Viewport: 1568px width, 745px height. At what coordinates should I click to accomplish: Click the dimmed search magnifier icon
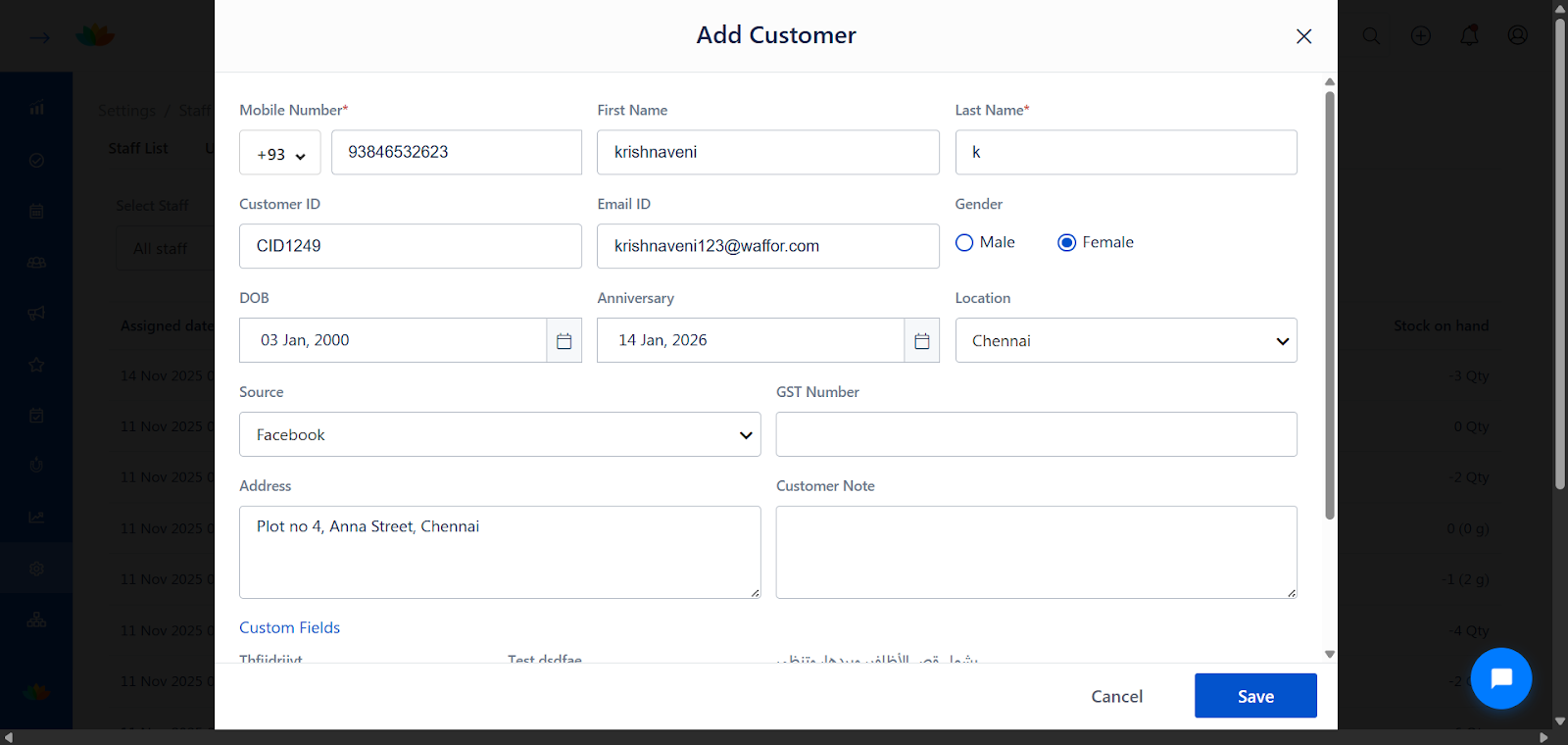(x=1371, y=36)
